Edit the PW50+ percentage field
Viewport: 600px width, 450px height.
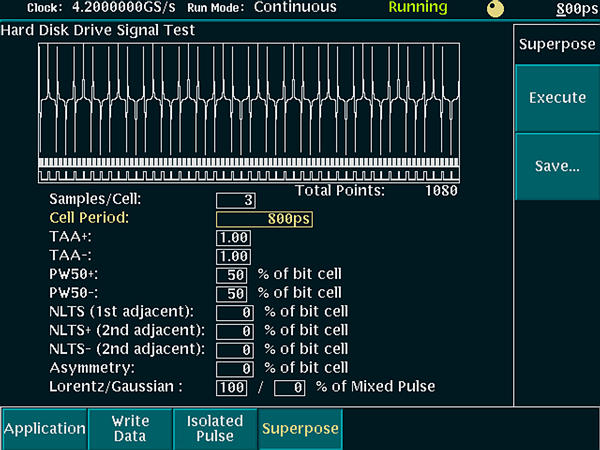232,274
